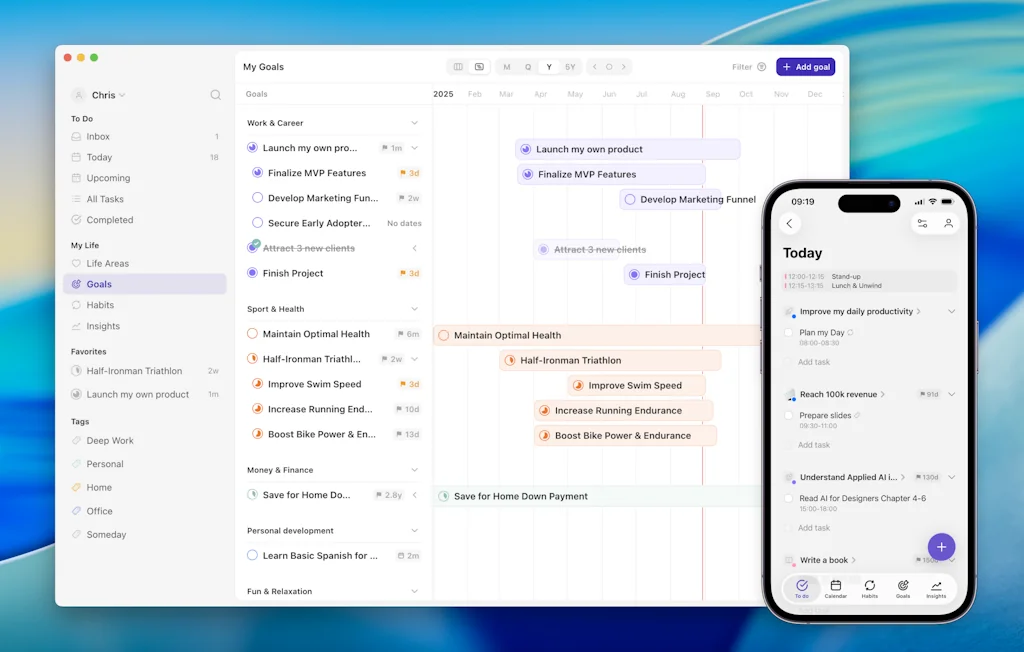
Task: Check off the Prepare slides task
Action: click(789, 415)
